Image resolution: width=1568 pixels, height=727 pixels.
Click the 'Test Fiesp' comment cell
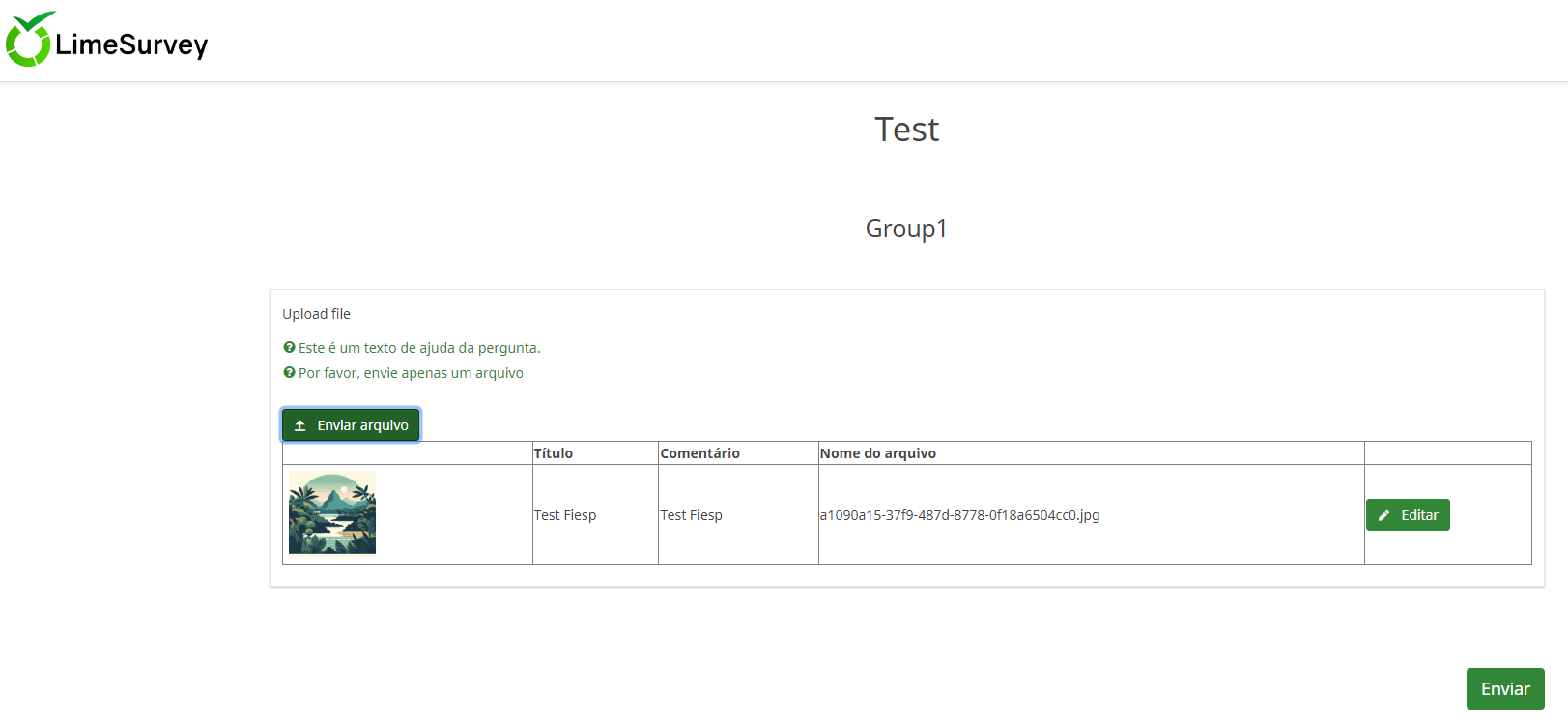click(x=691, y=515)
